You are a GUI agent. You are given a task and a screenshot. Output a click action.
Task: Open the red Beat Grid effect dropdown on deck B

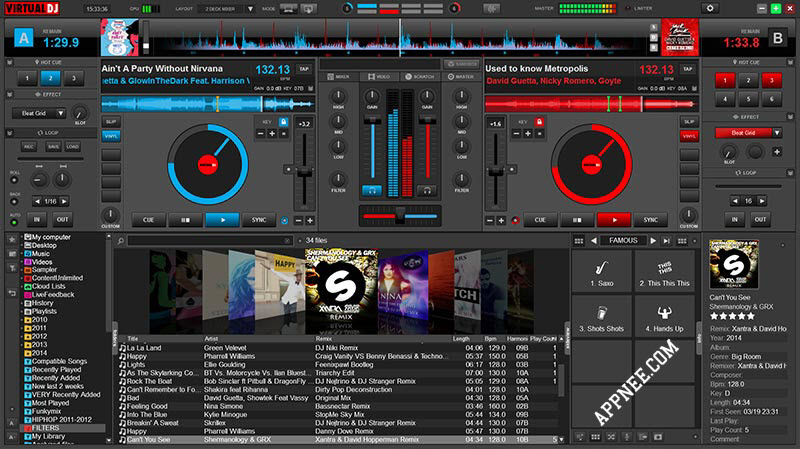(x=777, y=133)
